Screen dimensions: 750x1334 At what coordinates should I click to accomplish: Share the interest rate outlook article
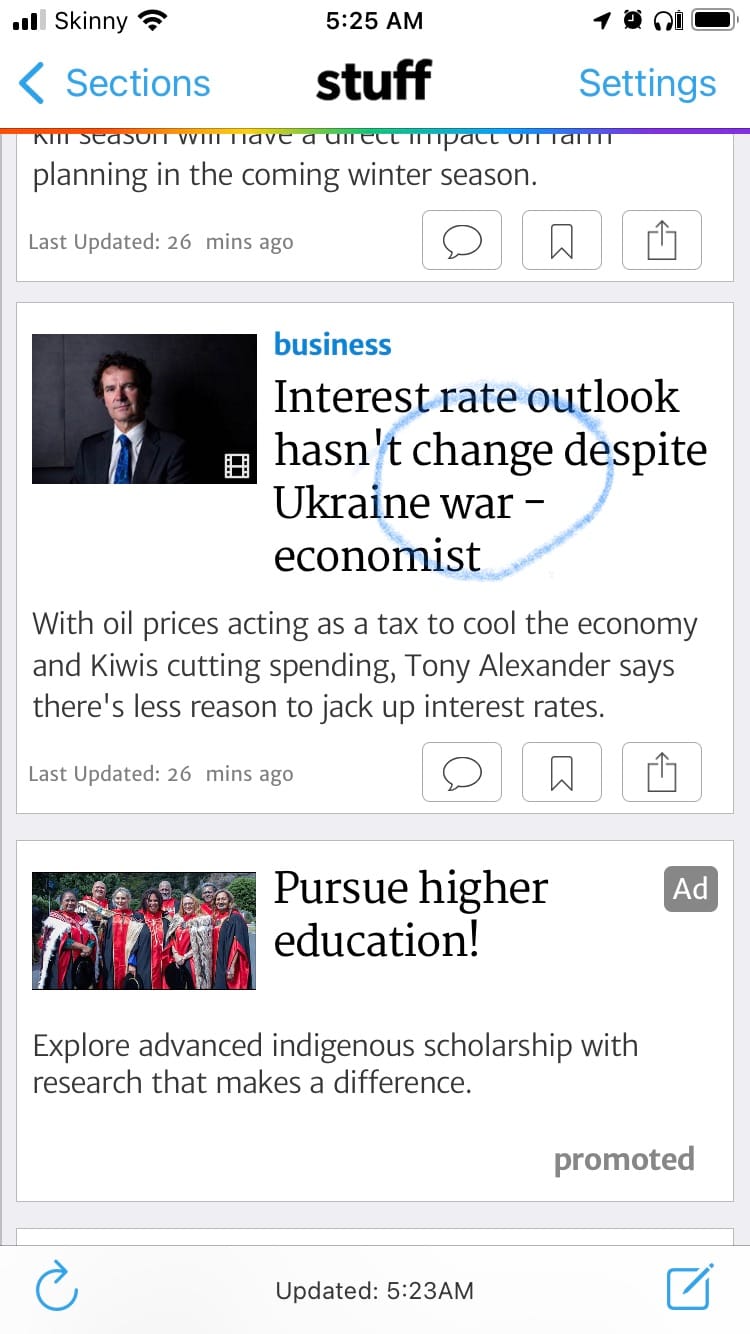coord(661,772)
